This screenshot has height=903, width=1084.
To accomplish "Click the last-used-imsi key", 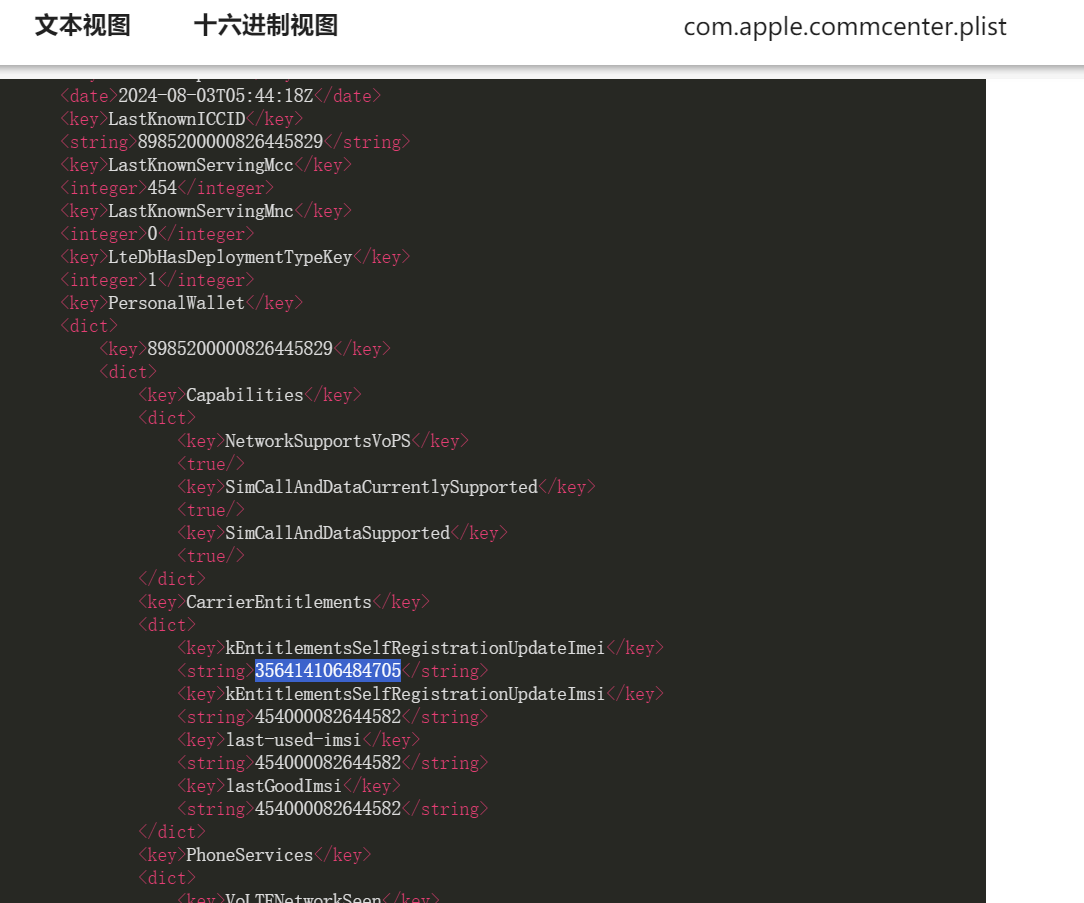I will pos(294,741).
